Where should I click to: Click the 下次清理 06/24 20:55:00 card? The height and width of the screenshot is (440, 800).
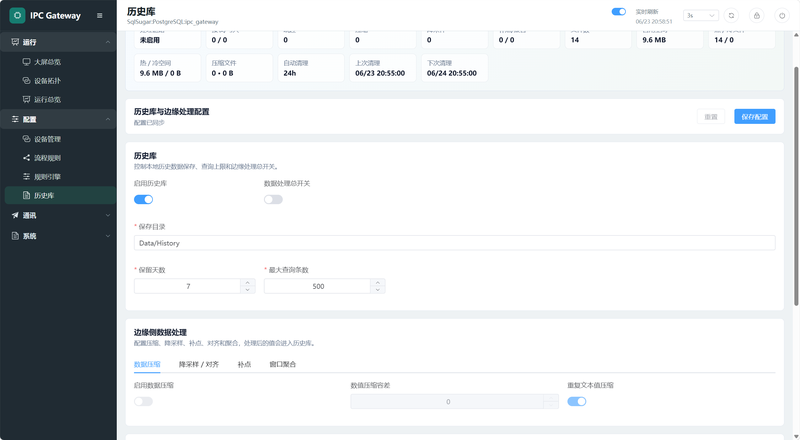point(455,68)
